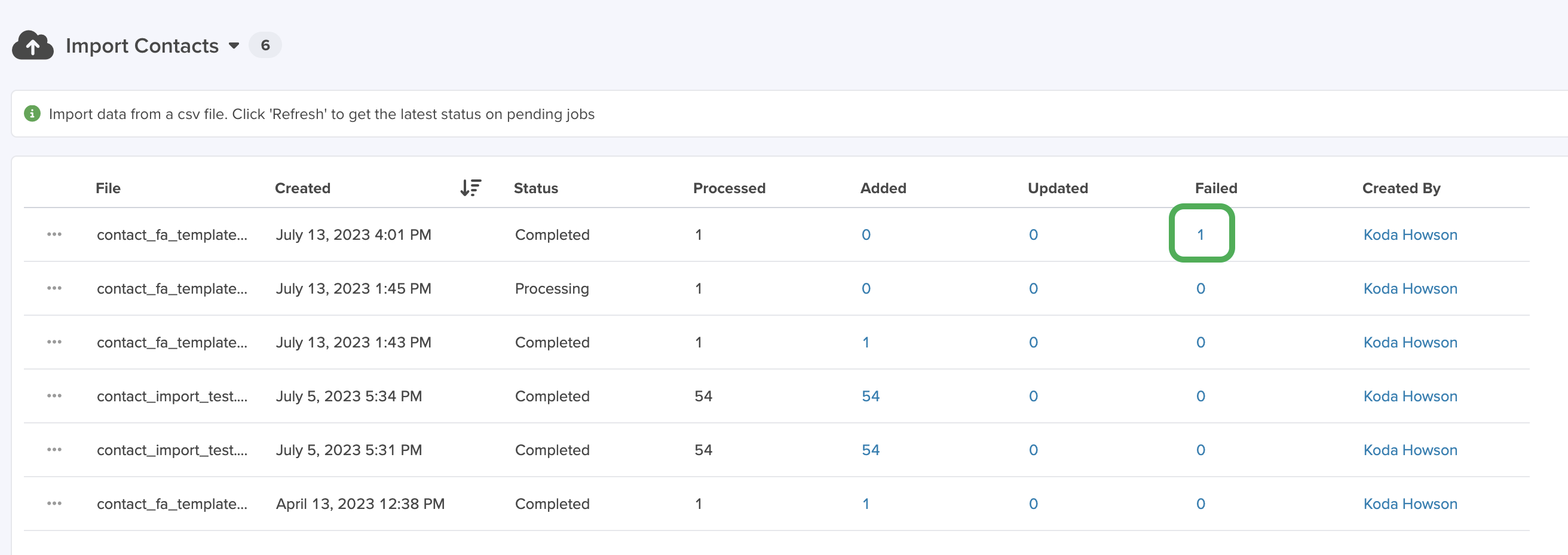Click the Added count 1 for 1:43 PM import
This screenshot has width=1568, height=555.
point(865,342)
